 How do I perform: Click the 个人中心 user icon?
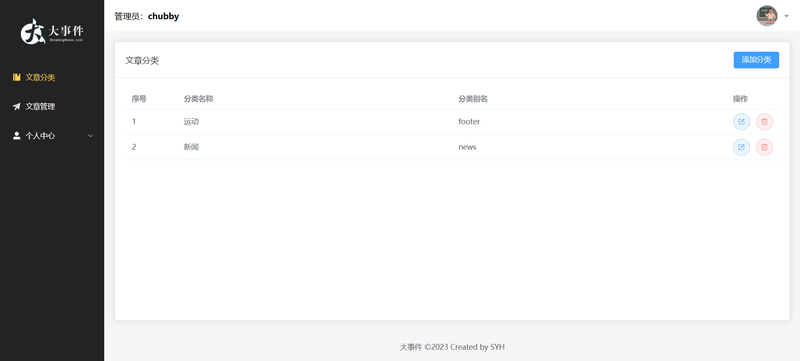[17, 136]
